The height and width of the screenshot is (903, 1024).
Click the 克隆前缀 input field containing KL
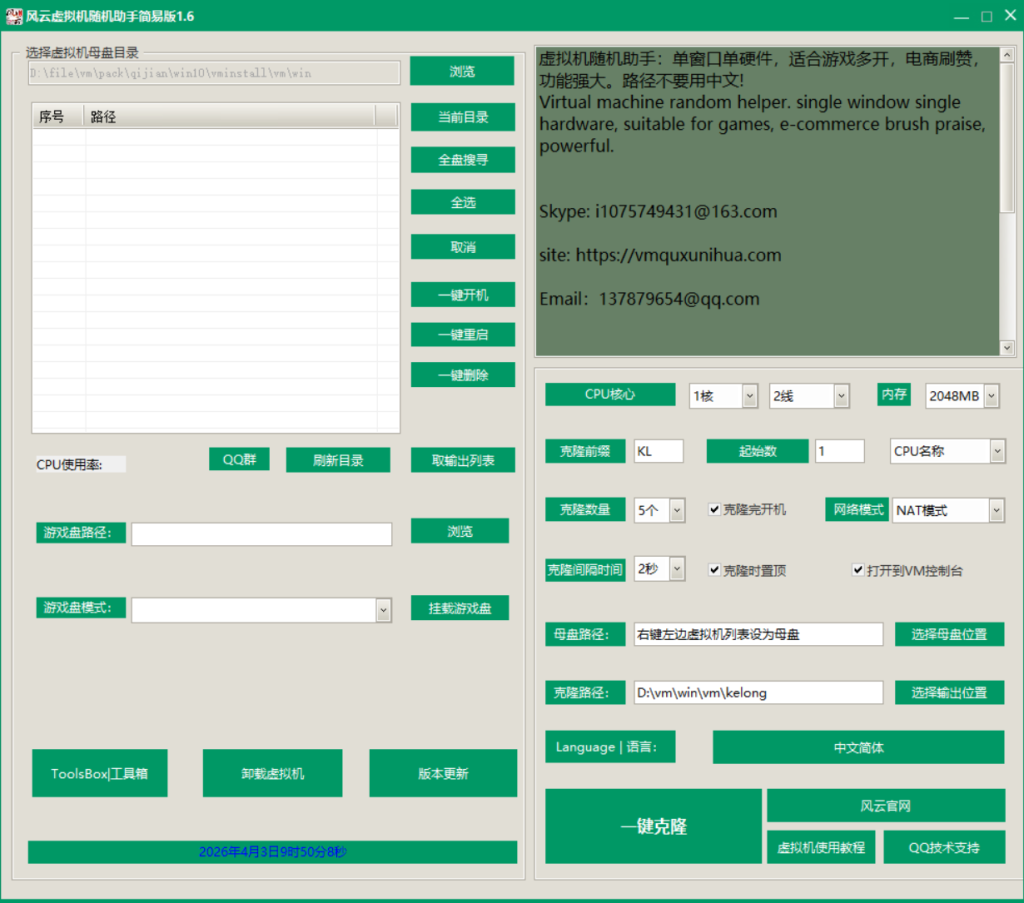(658, 451)
